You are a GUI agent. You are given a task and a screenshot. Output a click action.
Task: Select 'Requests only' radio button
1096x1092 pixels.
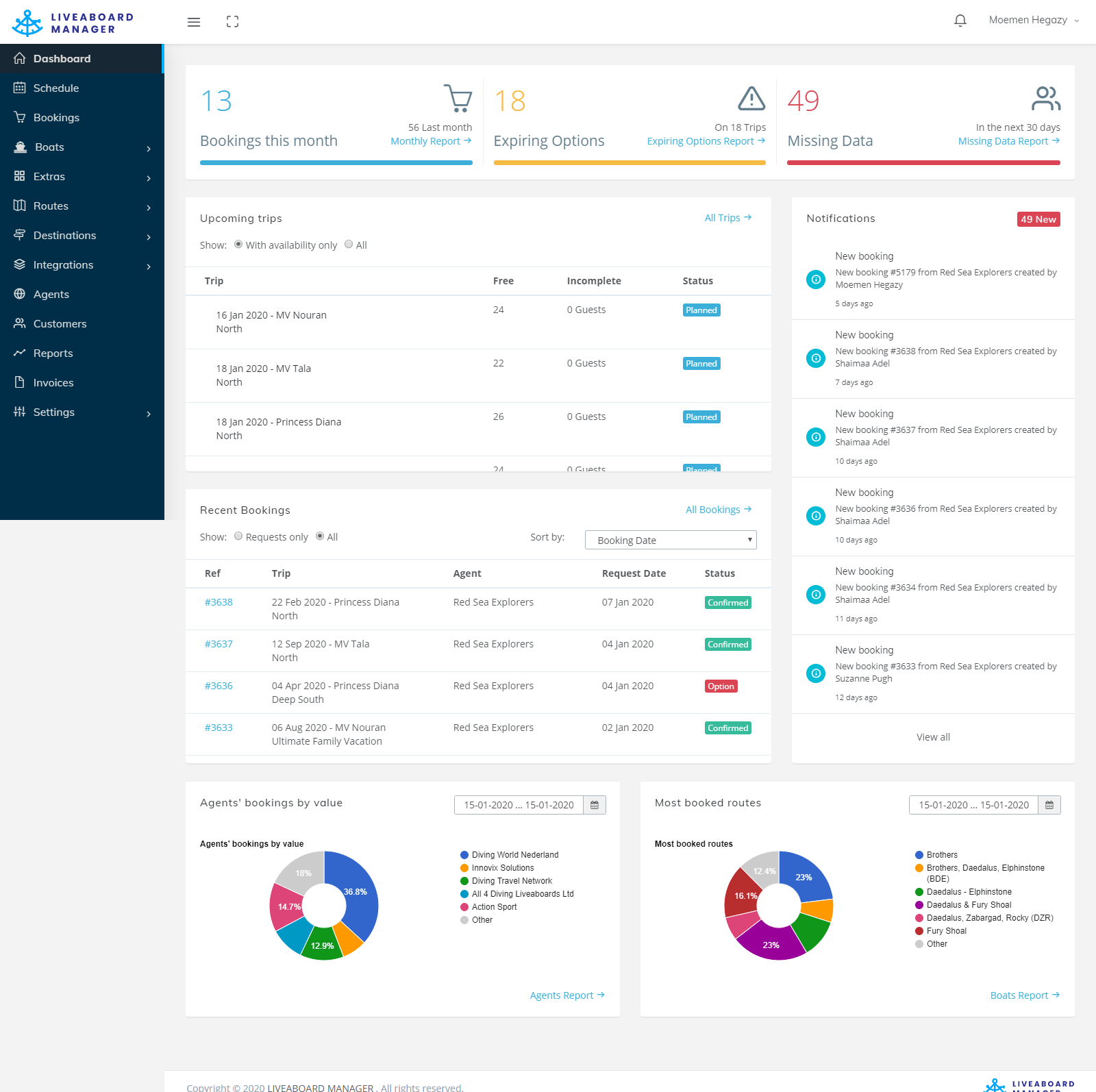point(238,536)
